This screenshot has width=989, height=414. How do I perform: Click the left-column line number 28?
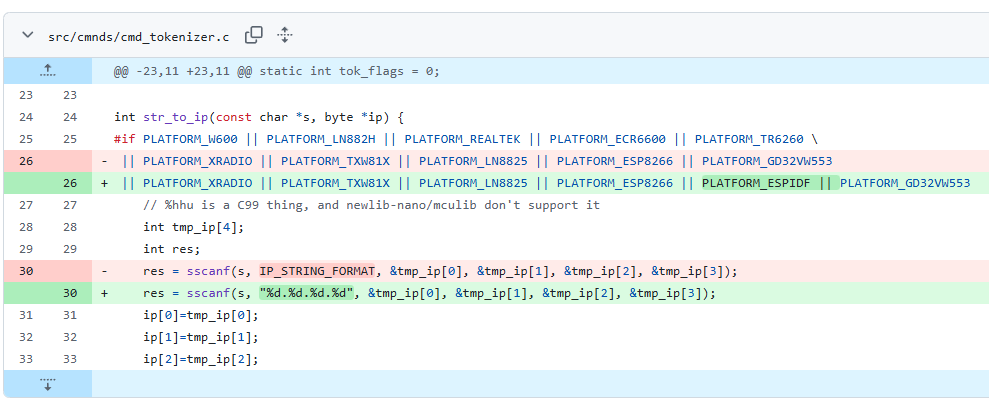[x=26, y=227]
